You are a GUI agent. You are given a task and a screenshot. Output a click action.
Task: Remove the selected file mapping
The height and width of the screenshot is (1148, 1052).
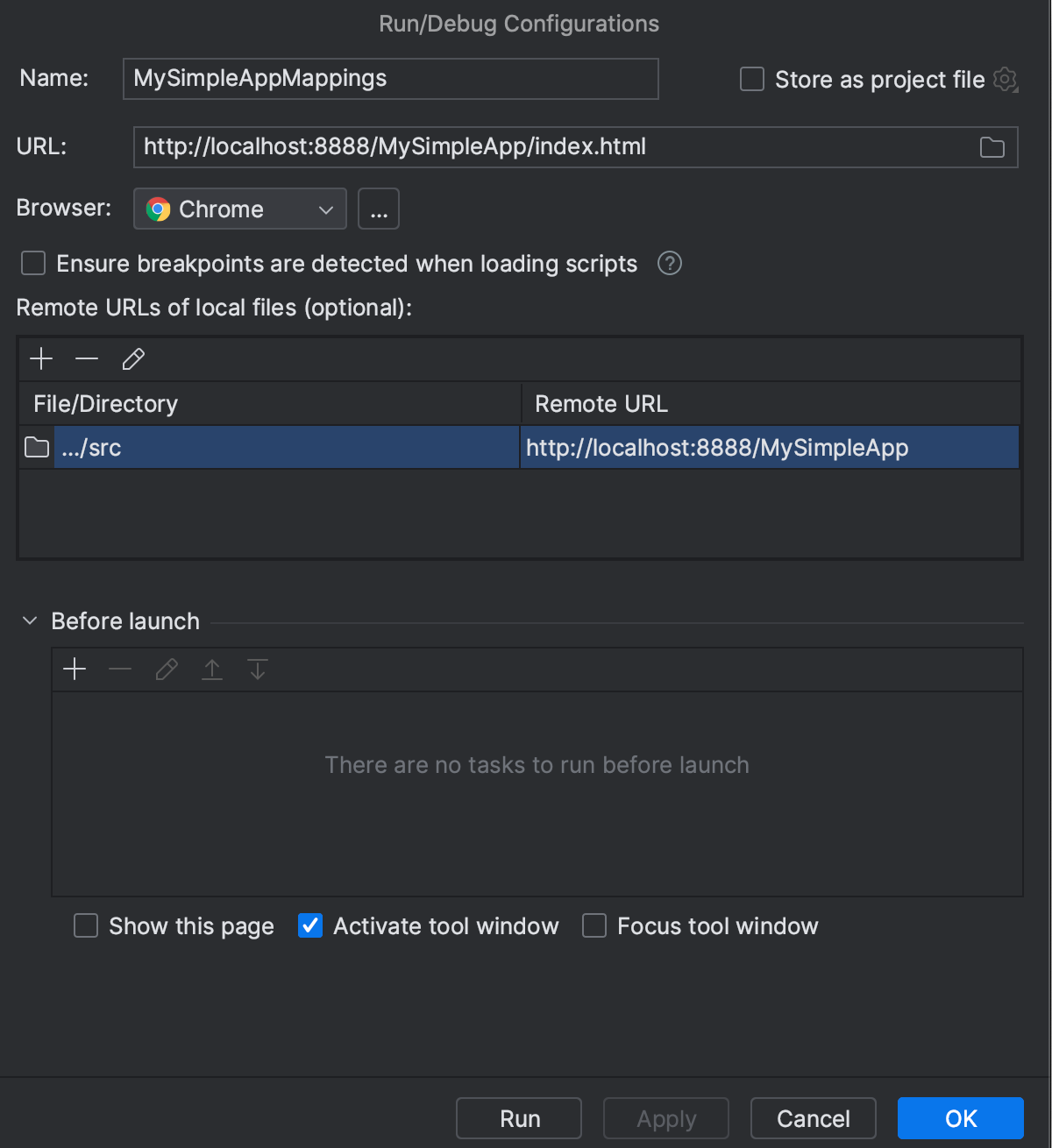(x=86, y=358)
